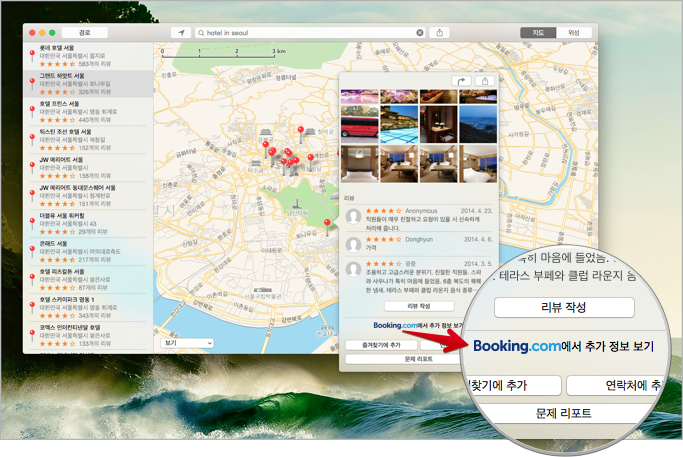Switch to the 지도 map view tab
Screen dimensions: 683x457
pyautogui.click(x=538, y=33)
